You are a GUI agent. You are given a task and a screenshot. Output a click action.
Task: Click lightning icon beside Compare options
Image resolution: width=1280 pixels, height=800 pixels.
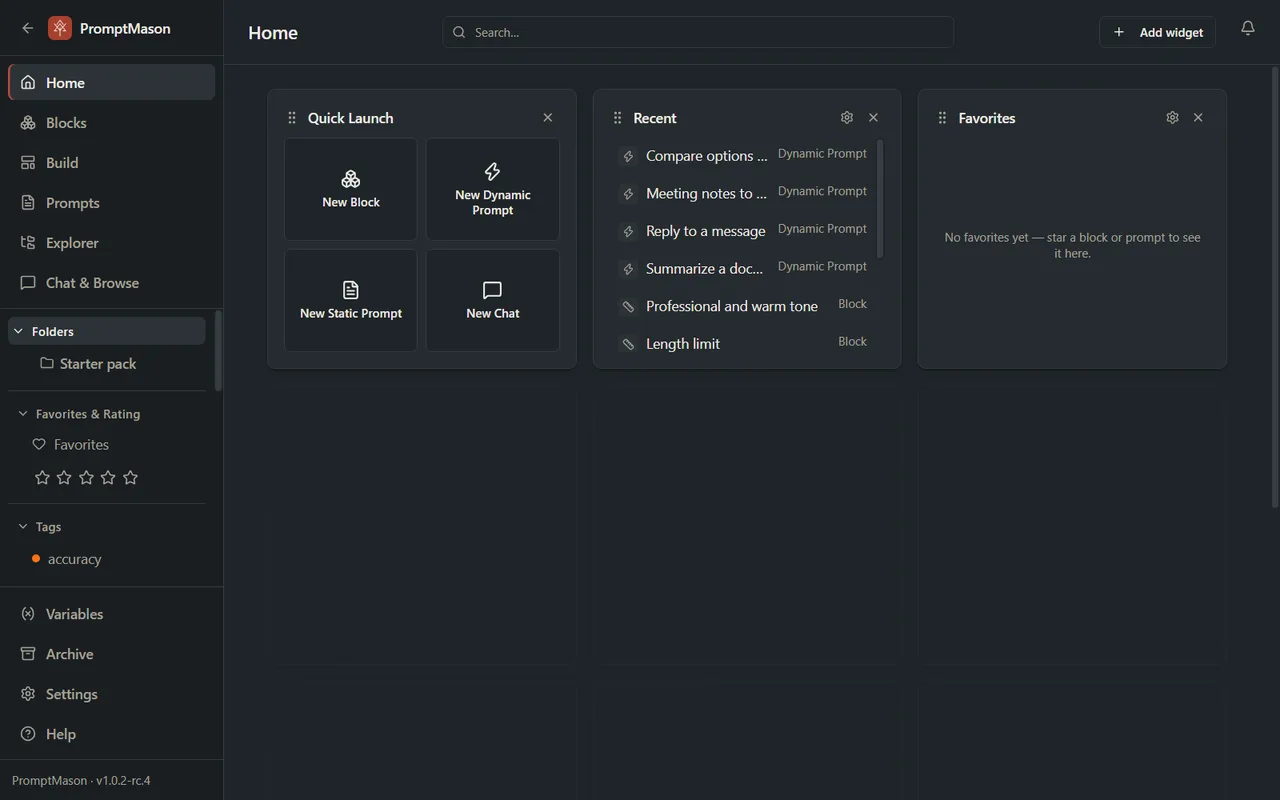coord(628,156)
